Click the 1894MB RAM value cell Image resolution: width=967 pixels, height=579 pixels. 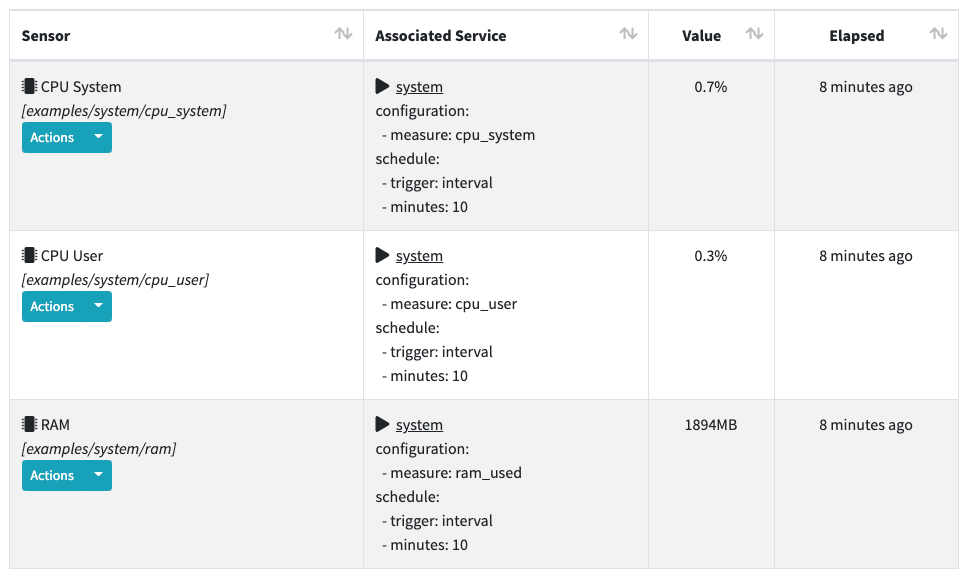pyautogui.click(x=710, y=425)
